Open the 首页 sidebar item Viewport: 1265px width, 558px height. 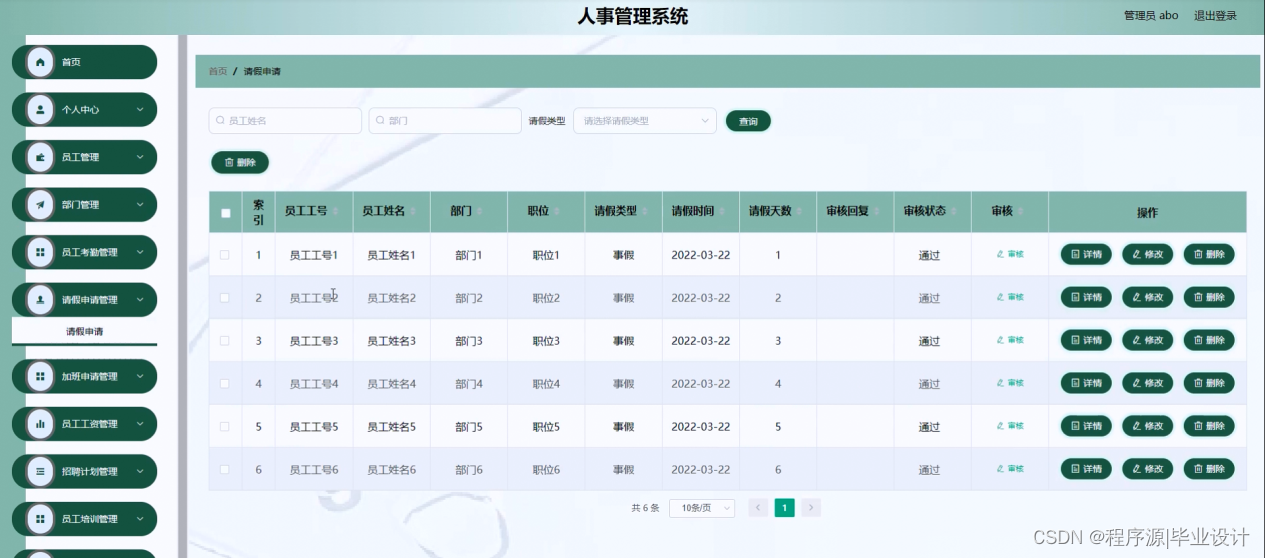pyautogui.click(x=84, y=62)
